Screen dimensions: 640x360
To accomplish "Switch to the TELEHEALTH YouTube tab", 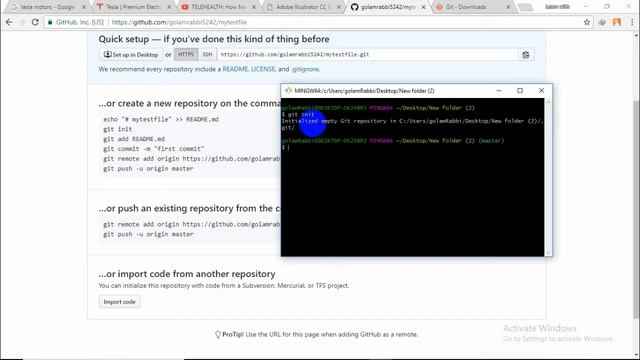I will coord(217,7).
